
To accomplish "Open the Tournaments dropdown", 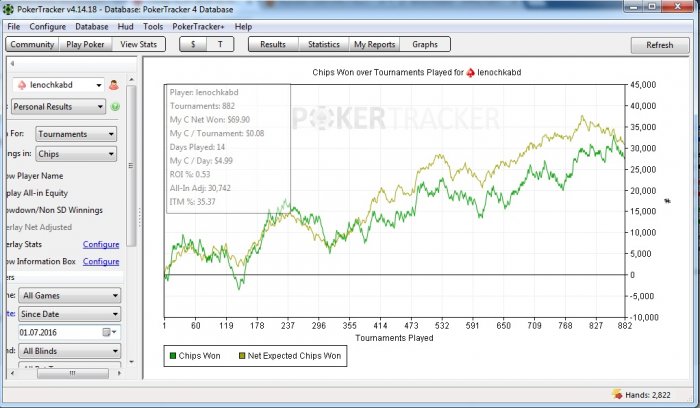I will pos(76,134).
